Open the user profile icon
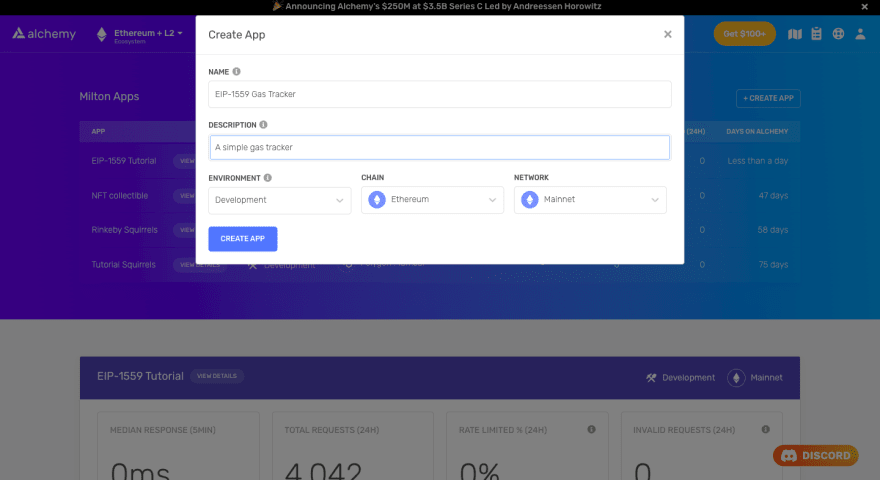 pos(860,34)
